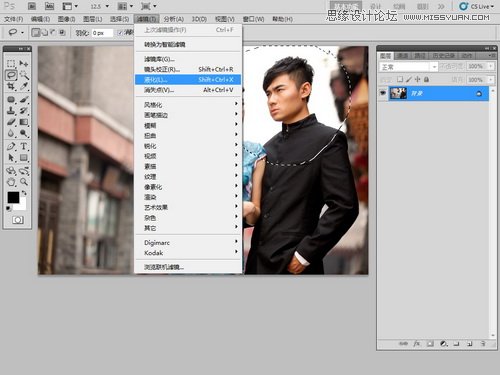Select the Rectangle shape tool
The image size is (500, 375).
[24, 158]
